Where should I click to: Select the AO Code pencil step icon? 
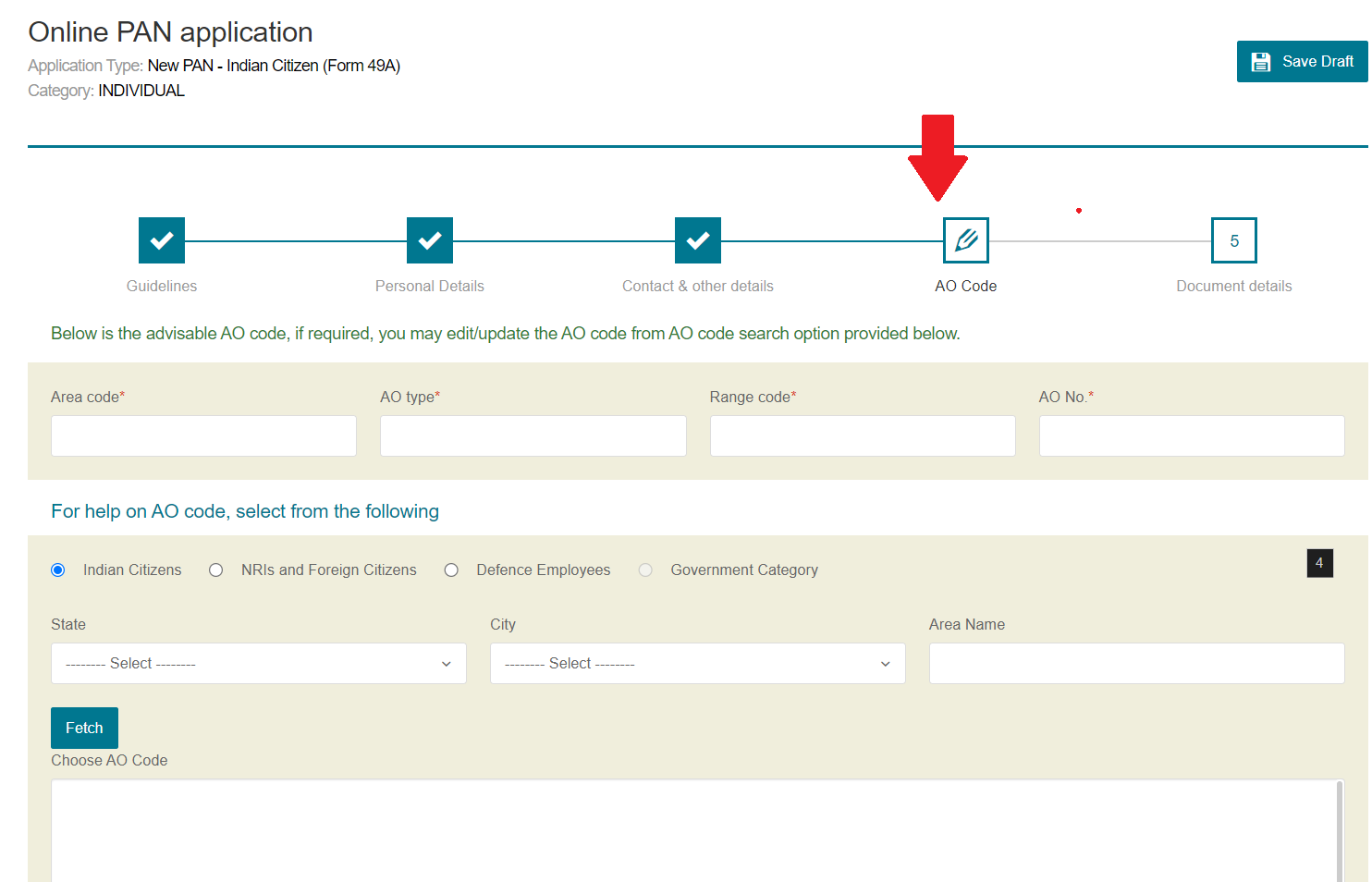pos(965,239)
